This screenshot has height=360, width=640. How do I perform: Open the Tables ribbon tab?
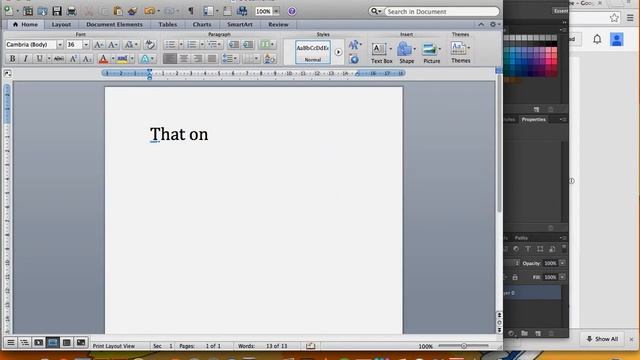pyautogui.click(x=168, y=24)
